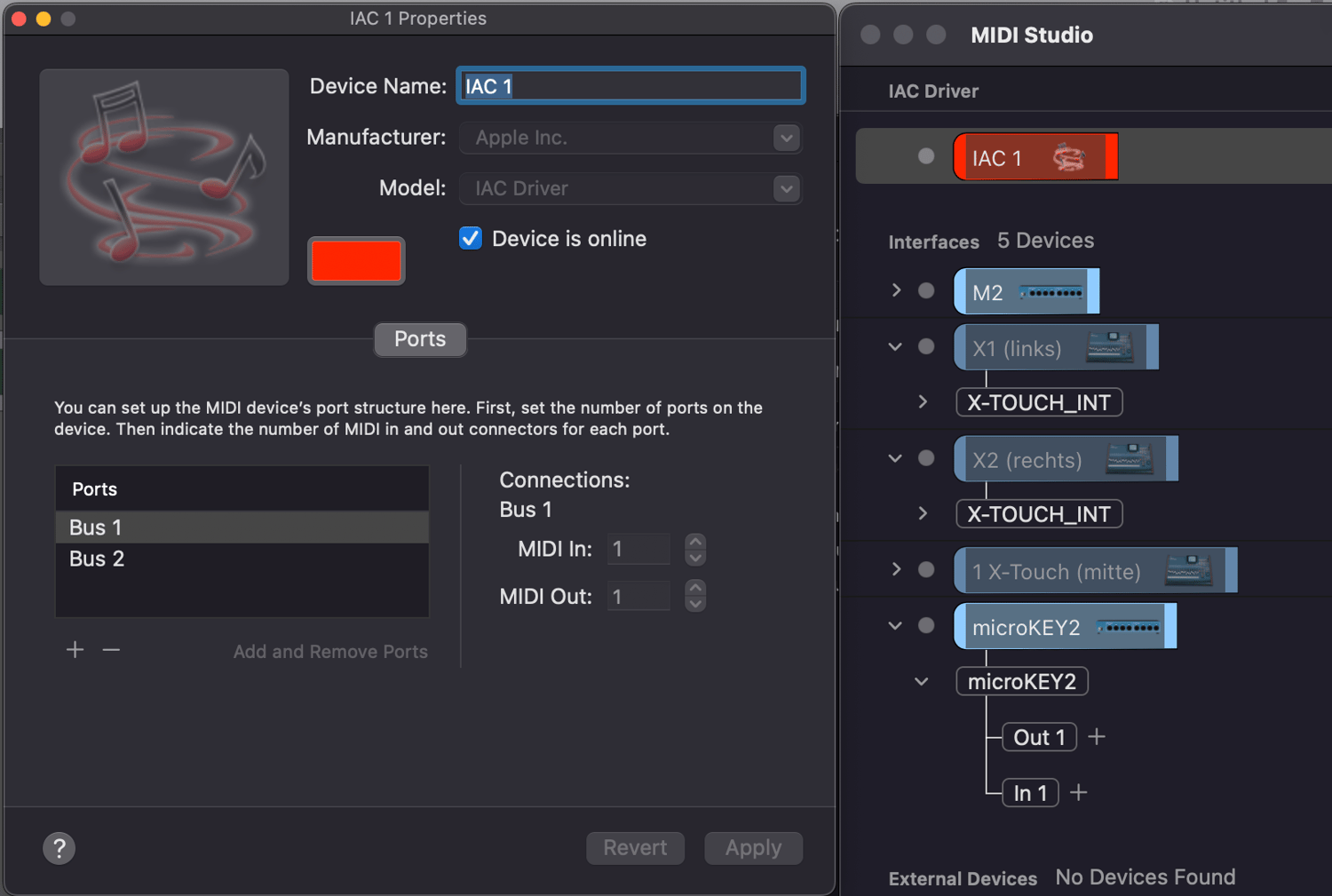Click the plus icon next to Out 1
Viewport: 1332px width, 896px height.
[1097, 736]
